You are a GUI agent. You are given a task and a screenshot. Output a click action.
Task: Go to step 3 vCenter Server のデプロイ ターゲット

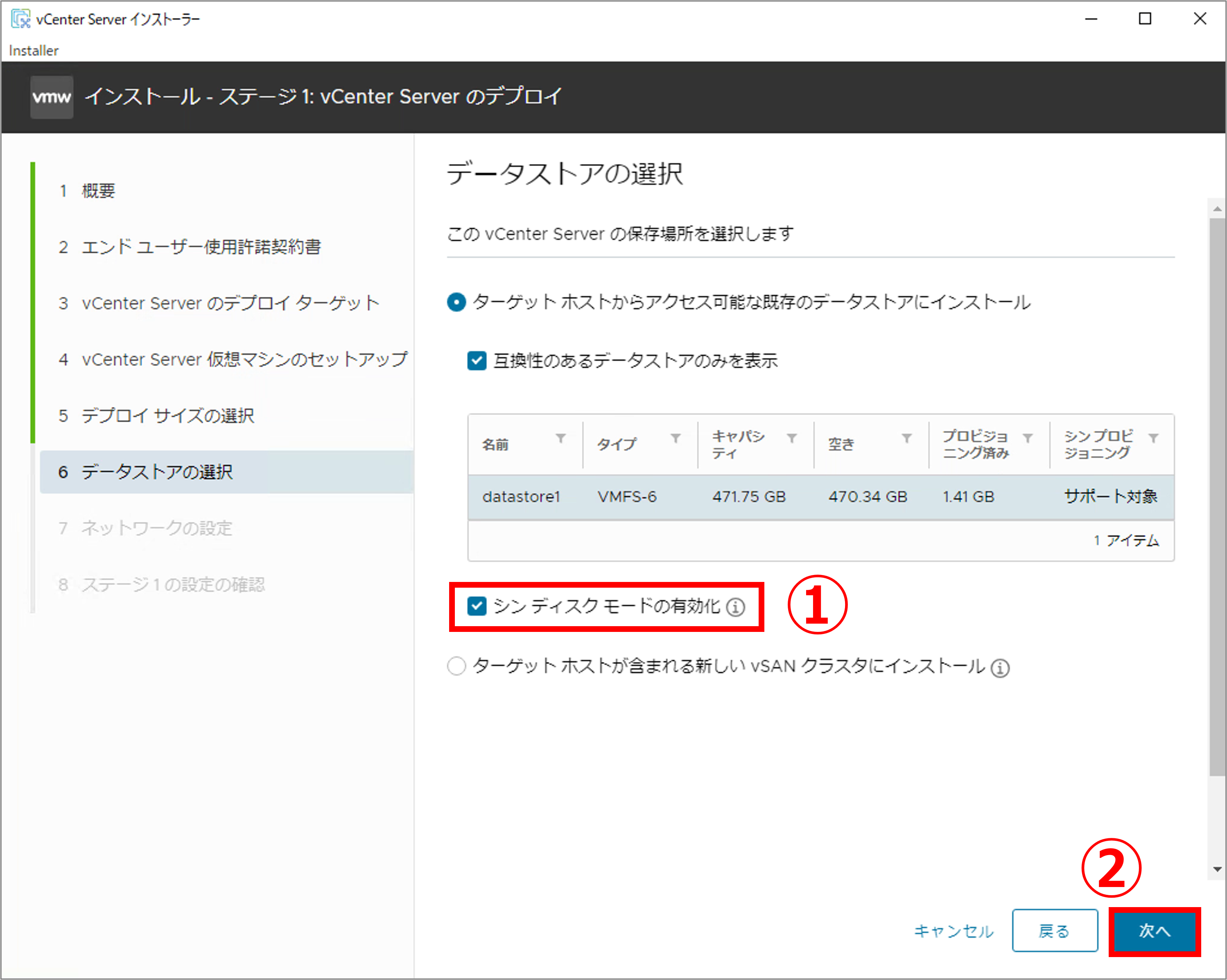click(219, 303)
